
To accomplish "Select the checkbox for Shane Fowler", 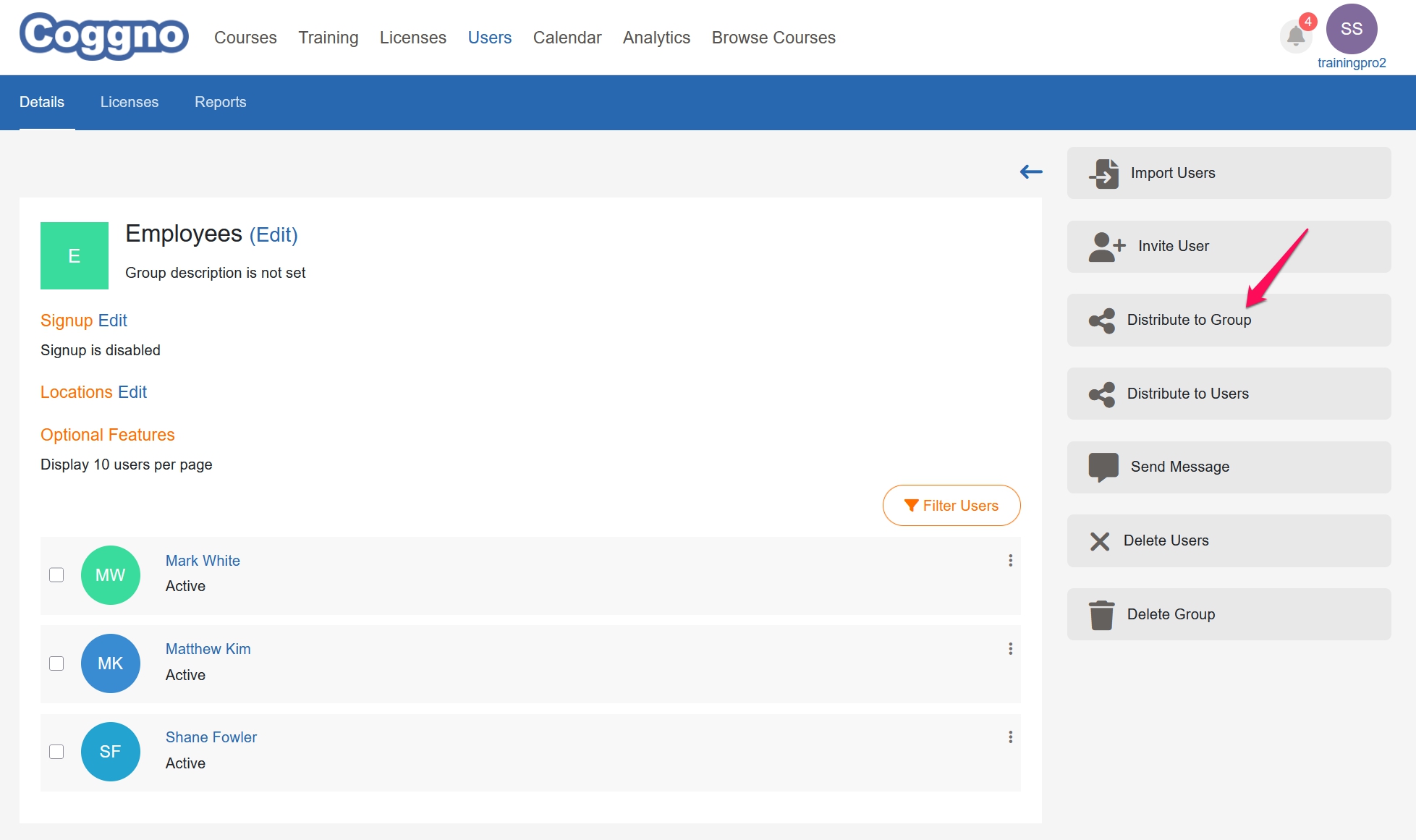I will point(56,752).
